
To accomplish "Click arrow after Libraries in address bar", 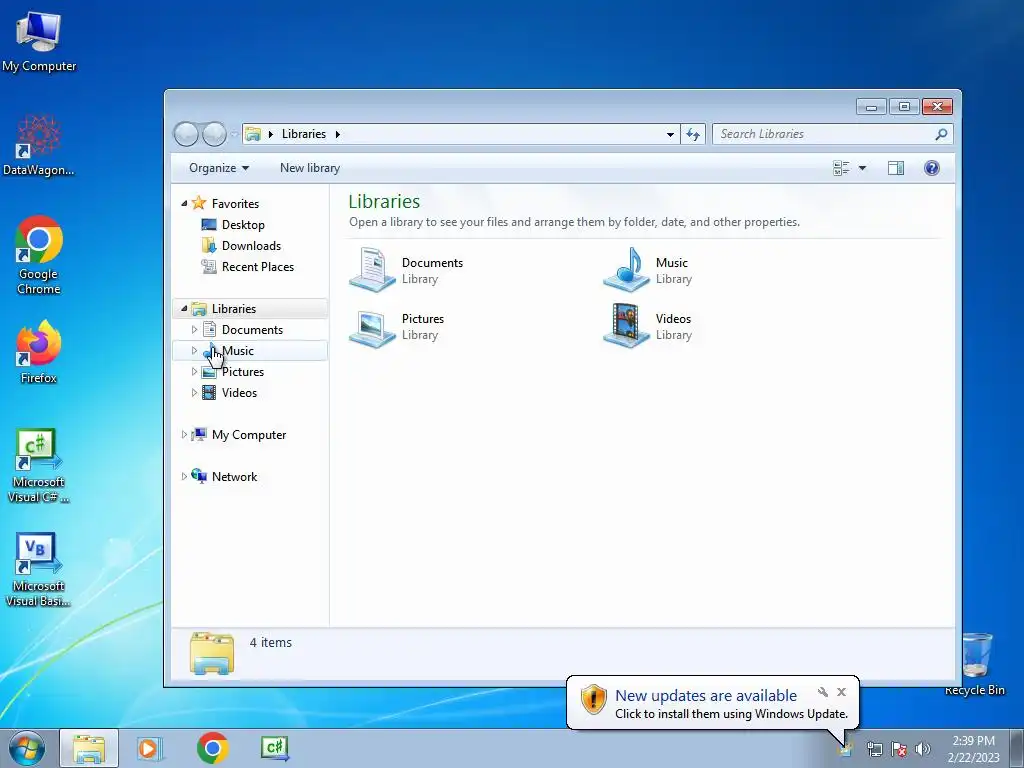I will click(338, 135).
